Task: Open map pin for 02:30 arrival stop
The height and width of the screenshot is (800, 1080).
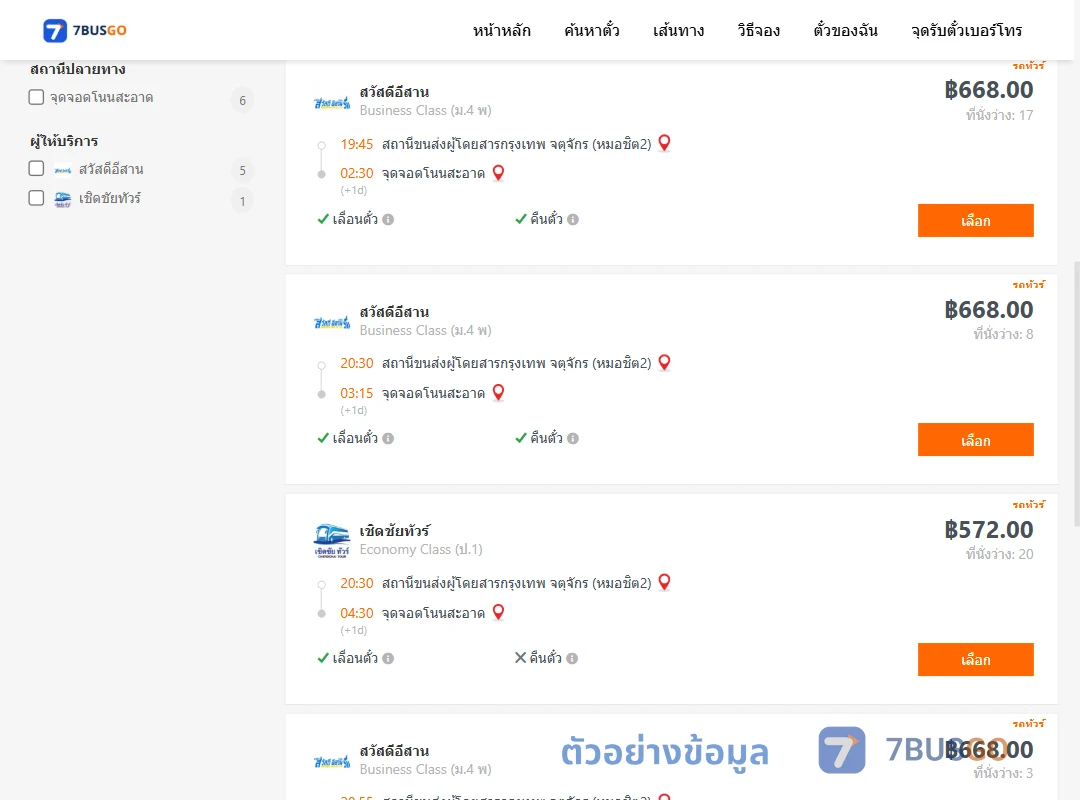Action: [x=498, y=172]
